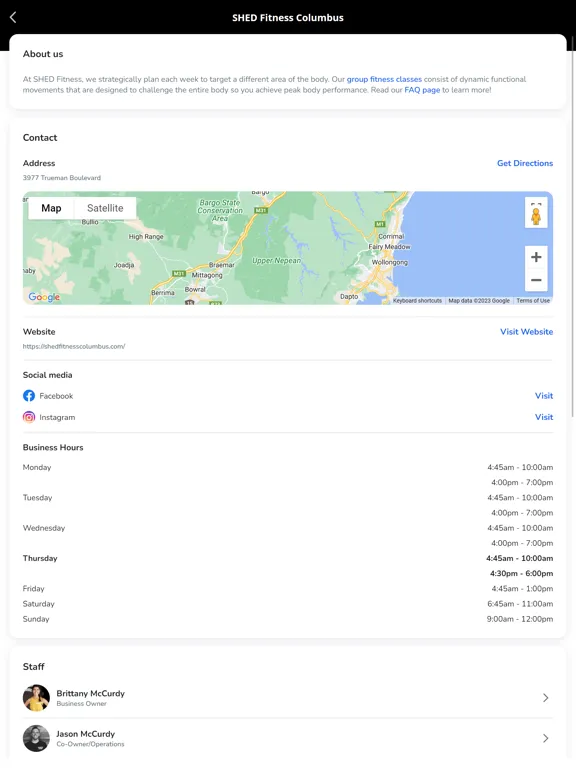
Task: Open the FAQ page link
Action: (x=422, y=90)
